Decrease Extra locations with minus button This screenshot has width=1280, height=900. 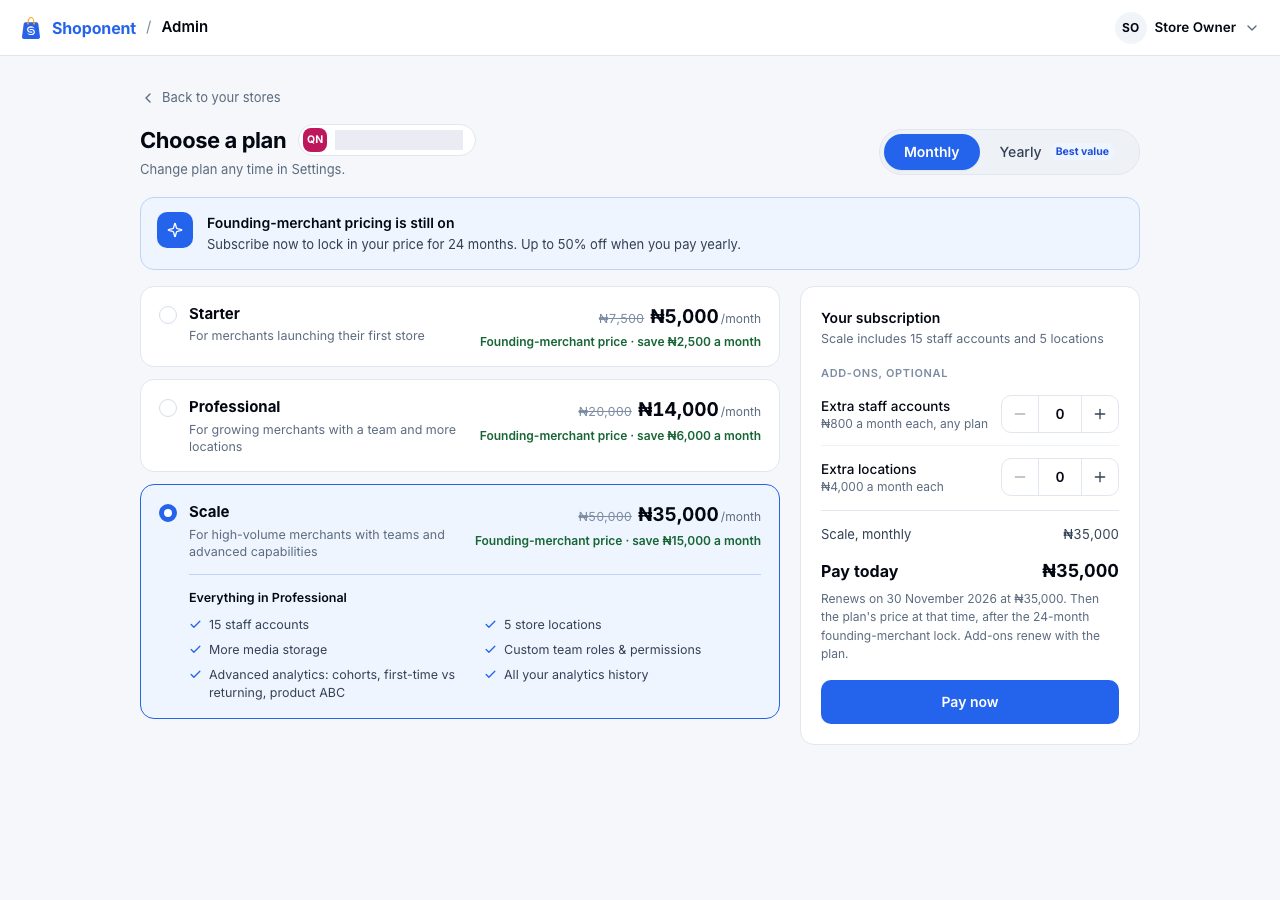click(1020, 477)
